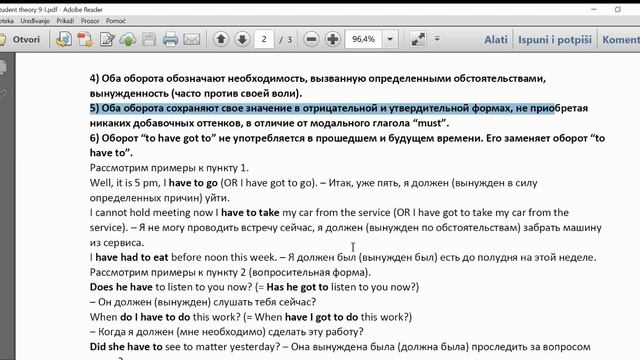Click the bold phrase 'have to take'
Image resolution: width=640 pixels, height=360 pixels.
[250, 213]
